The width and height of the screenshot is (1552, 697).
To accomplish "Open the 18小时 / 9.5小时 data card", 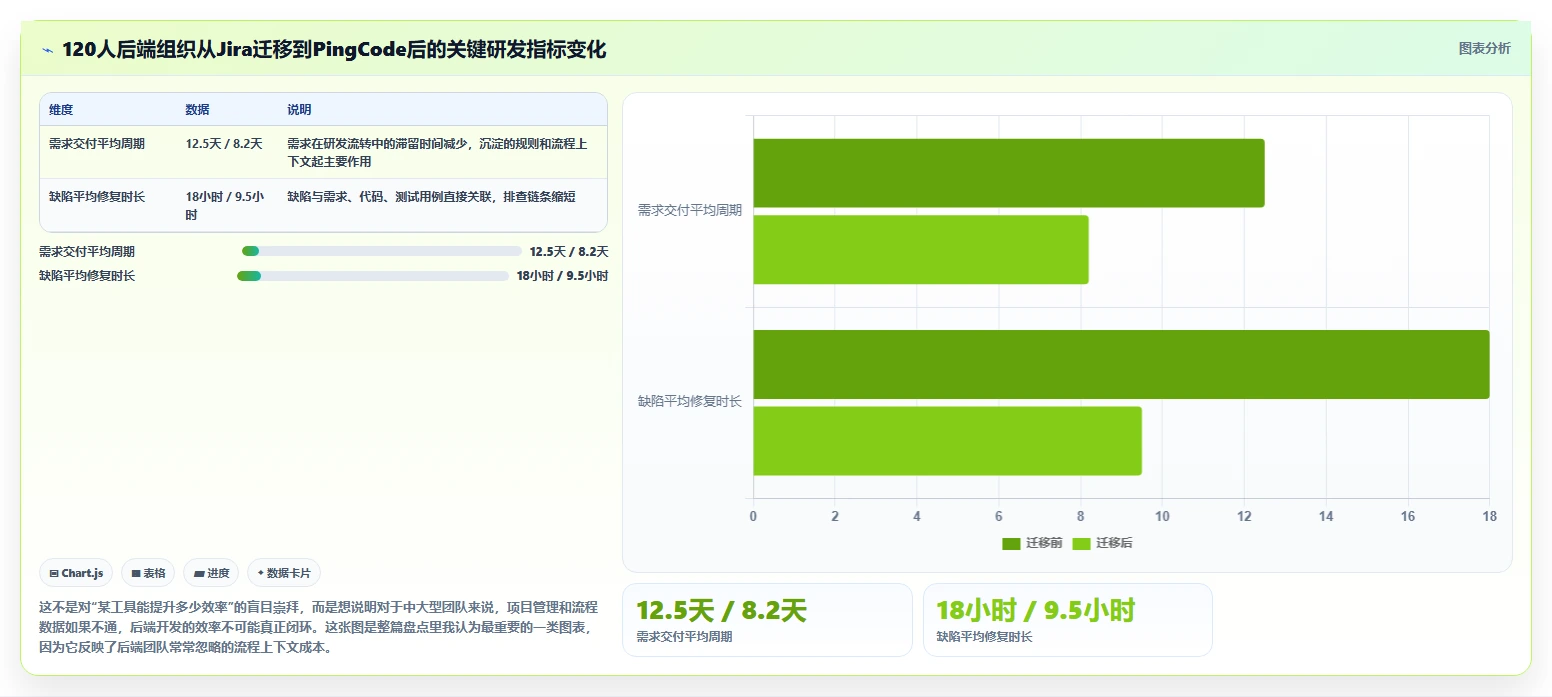I will coord(1067,620).
